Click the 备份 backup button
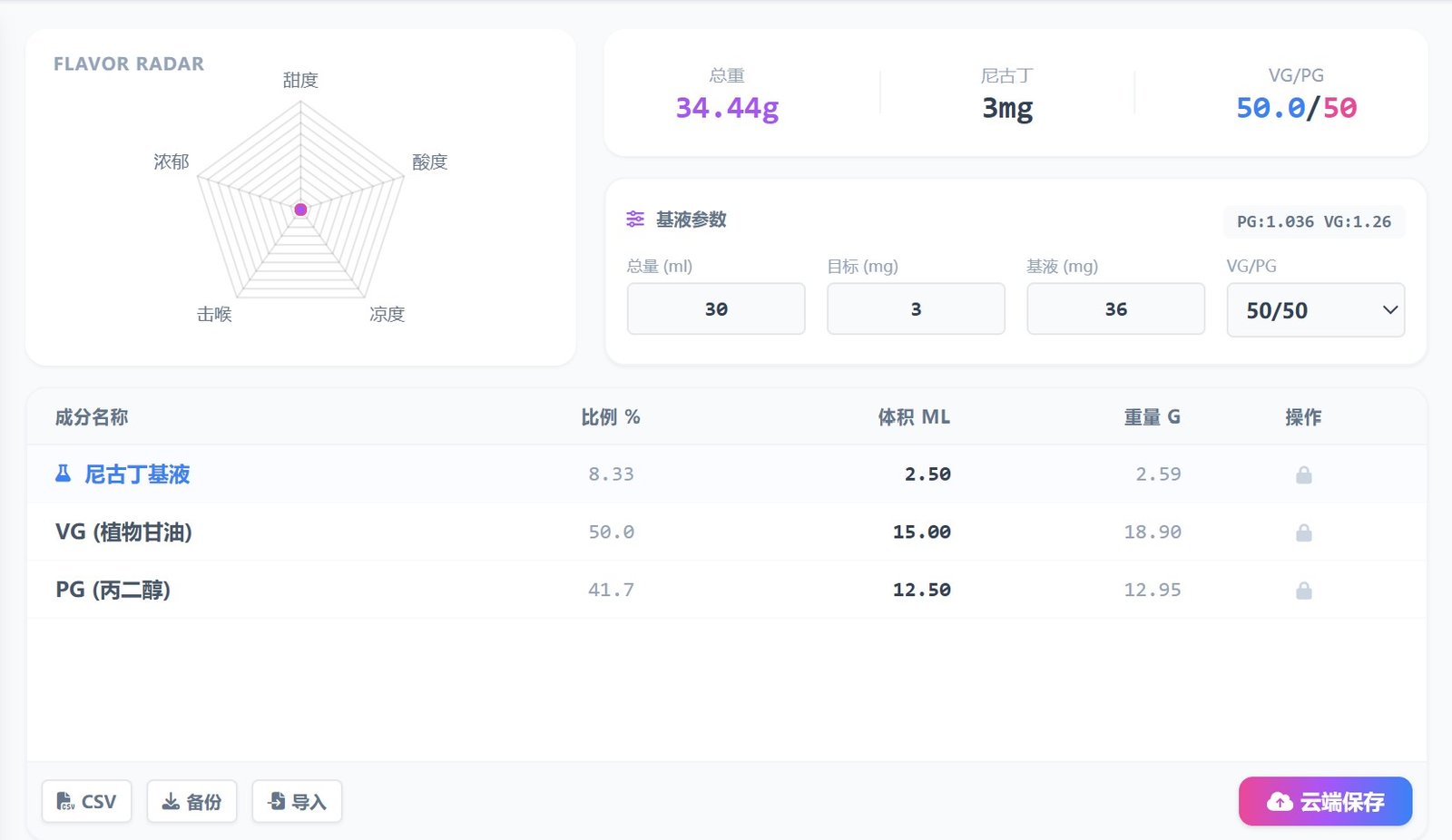 click(x=191, y=802)
